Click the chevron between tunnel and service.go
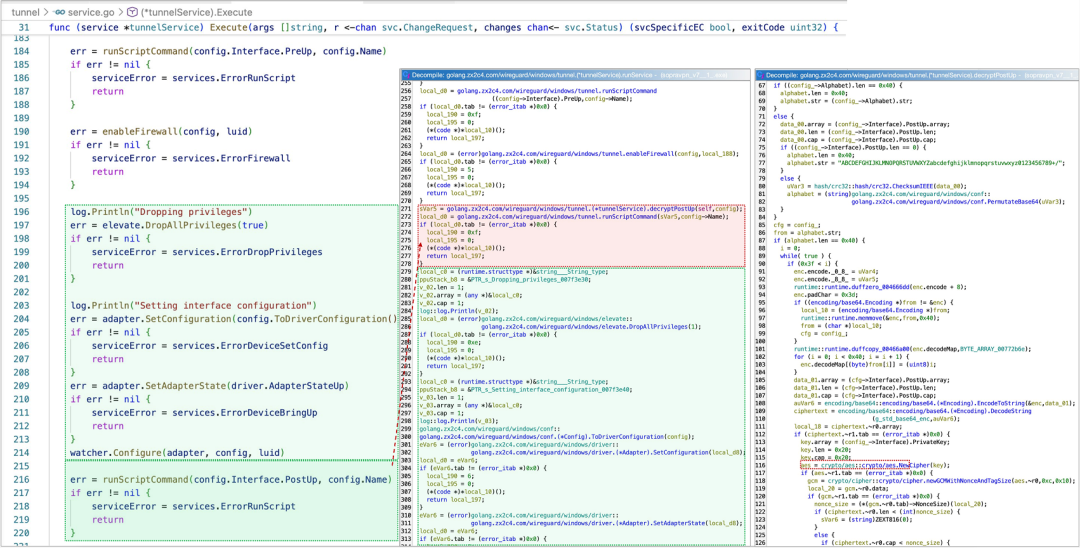The height and width of the screenshot is (548, 1080). [47, 12]
